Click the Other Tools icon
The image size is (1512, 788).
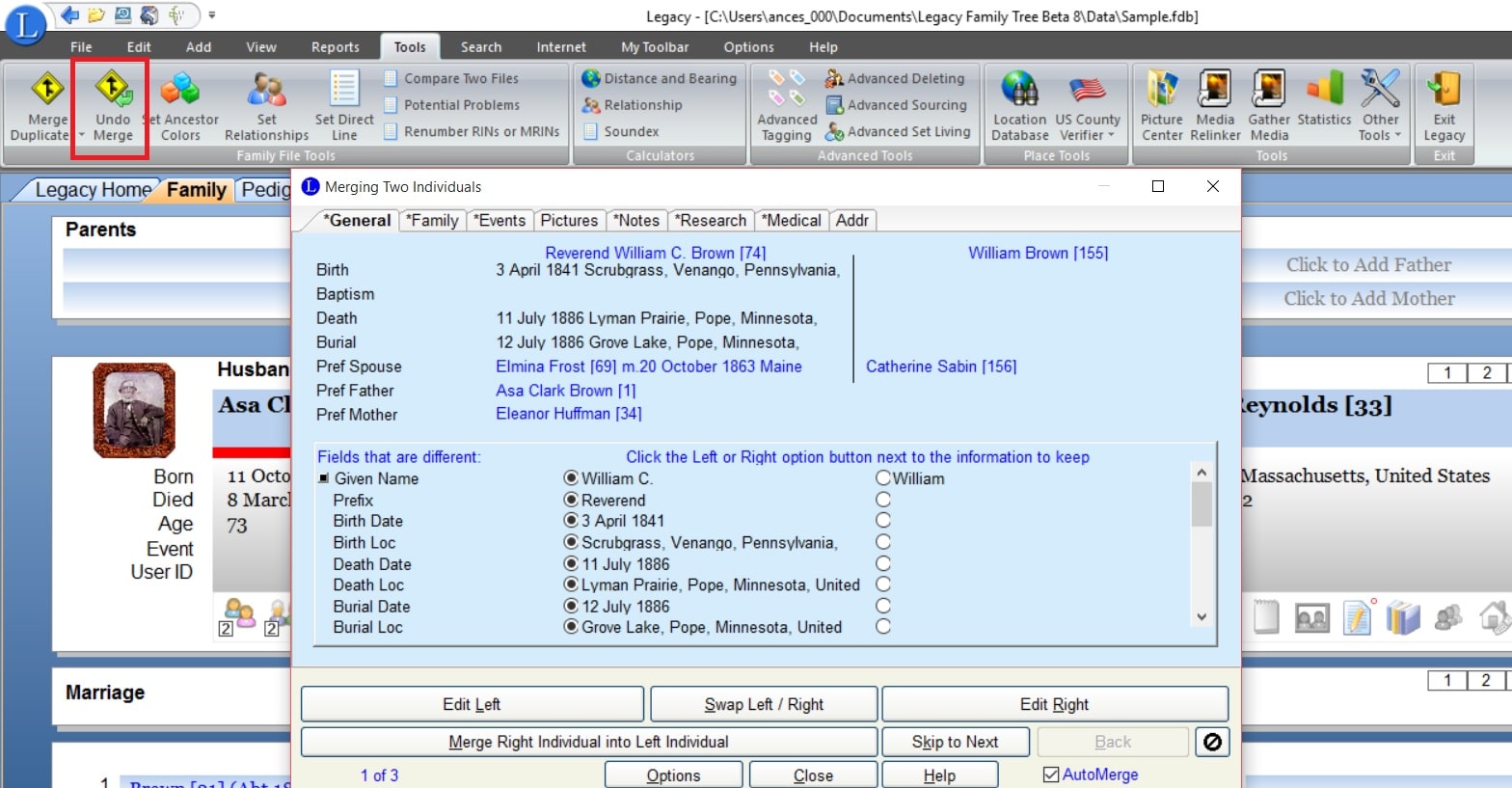click(1380, 89)
